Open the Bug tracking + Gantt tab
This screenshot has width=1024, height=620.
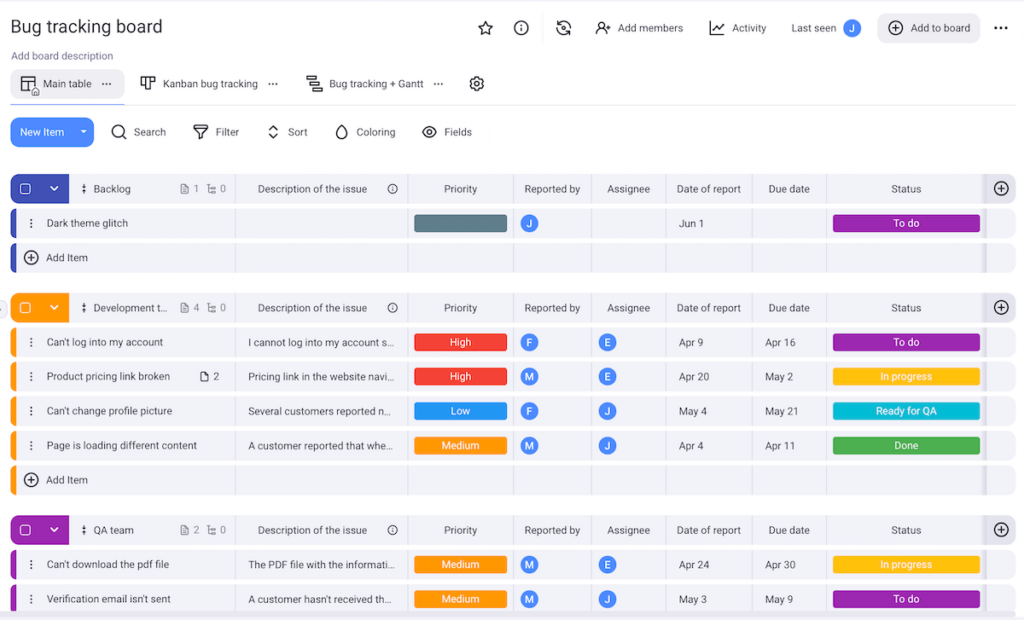click(369, 83)
